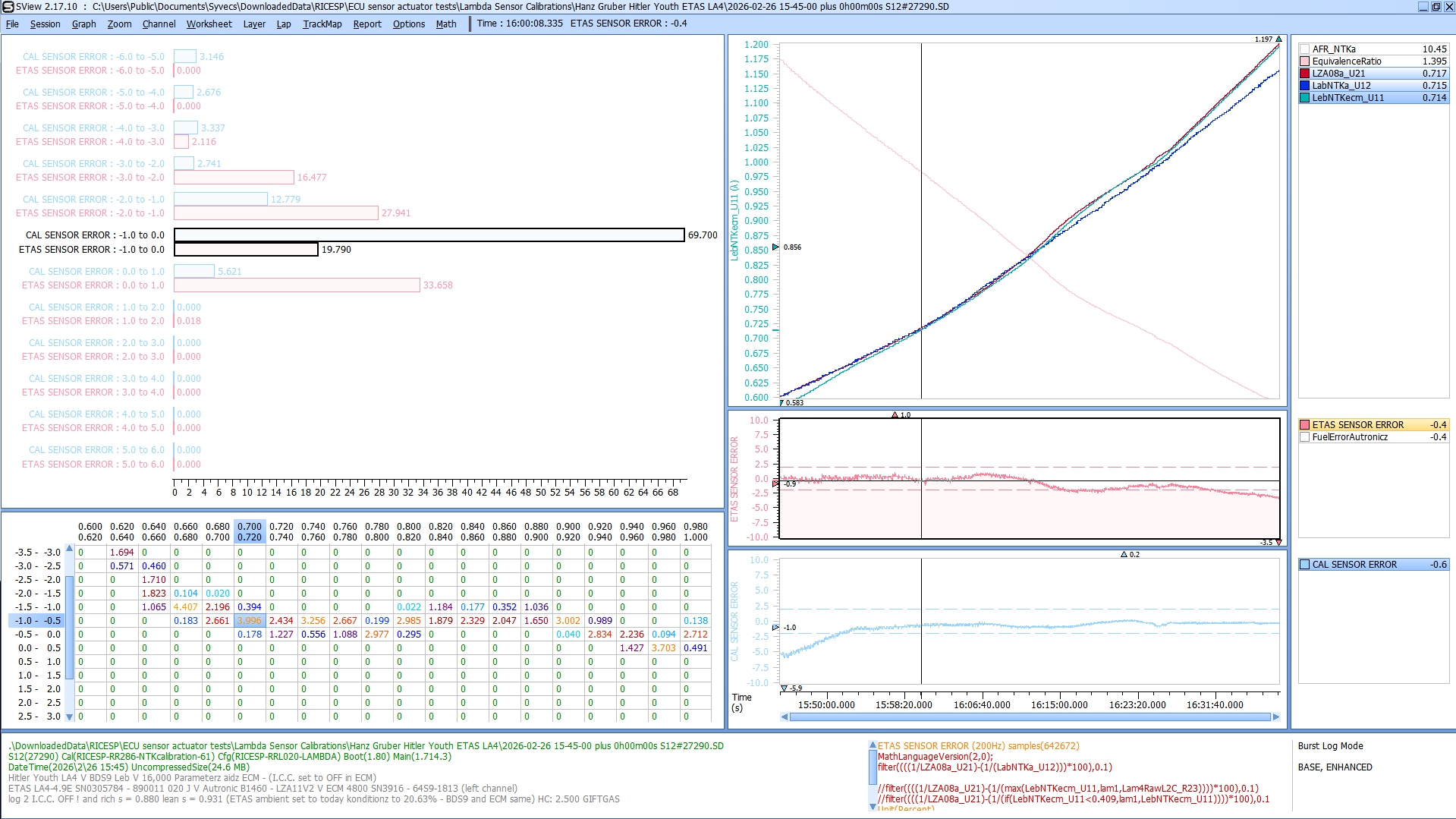The width and height of the screenshot is (1456, 819).
Task: Click the red 1.0 upper-limit marker triangle
Action: 895,415
